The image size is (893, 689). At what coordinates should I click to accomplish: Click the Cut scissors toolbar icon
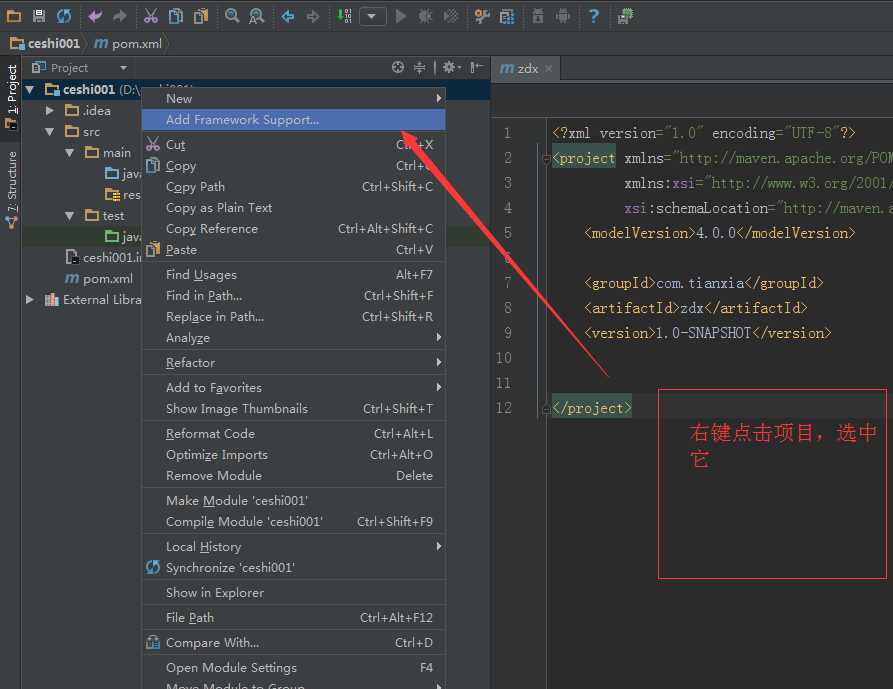(150, 17)
